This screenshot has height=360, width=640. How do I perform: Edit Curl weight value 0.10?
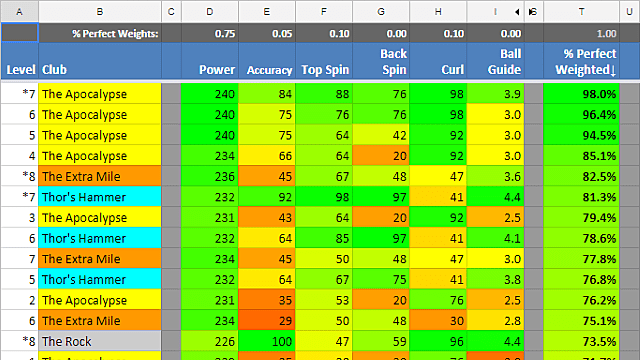point(438,33)
